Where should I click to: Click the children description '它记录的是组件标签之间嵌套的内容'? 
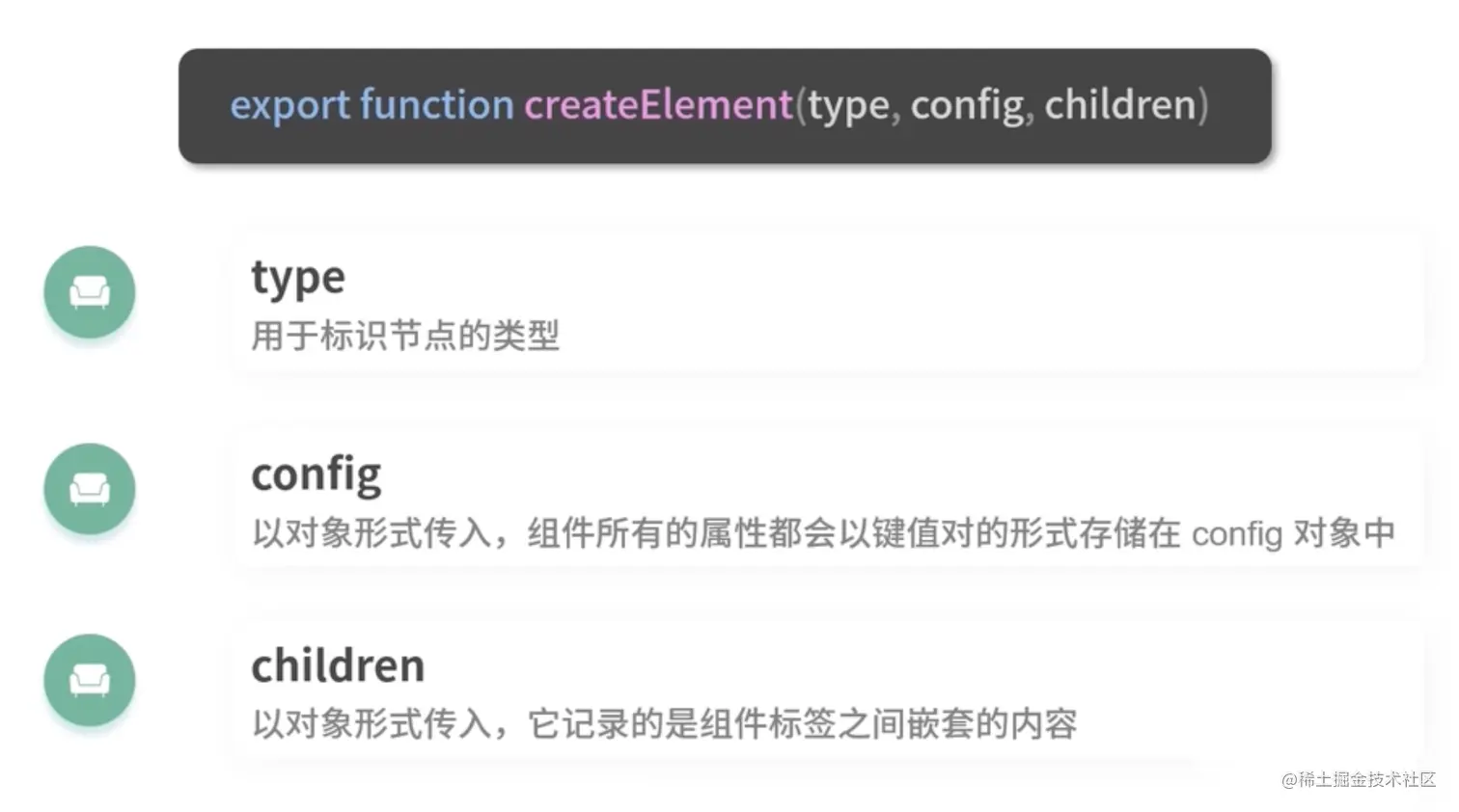[802, 723]
